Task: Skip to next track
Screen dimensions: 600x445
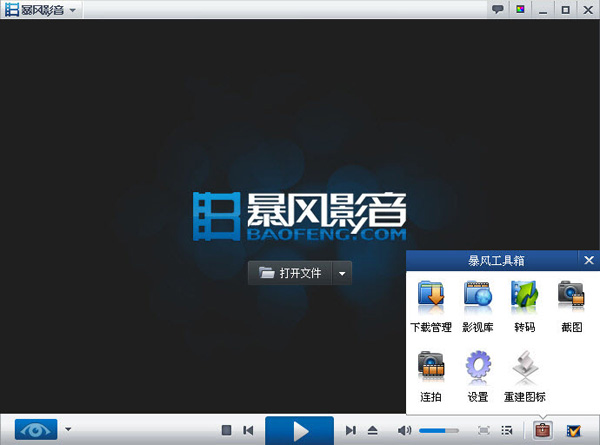Action: pos(351,430)
